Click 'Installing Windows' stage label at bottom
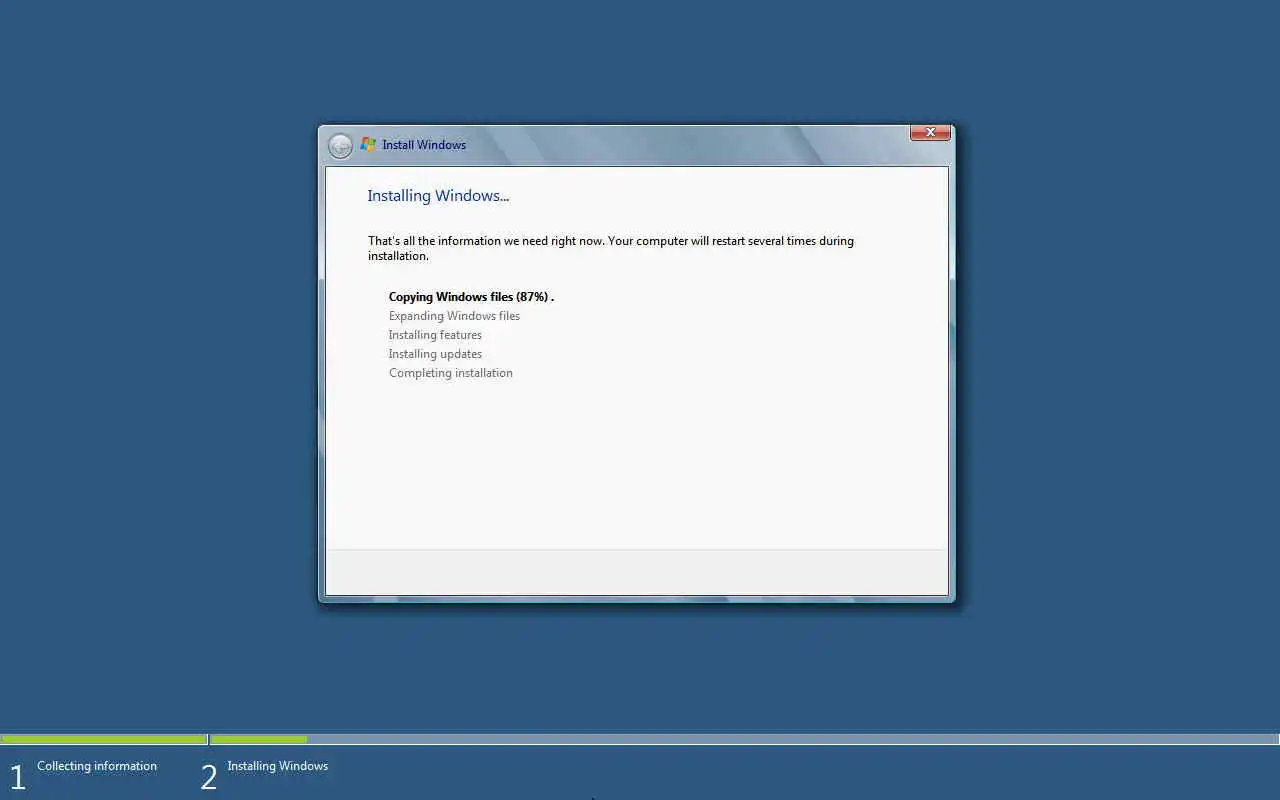Viewport: 1280px width, 800px height. tap(277, 766)
